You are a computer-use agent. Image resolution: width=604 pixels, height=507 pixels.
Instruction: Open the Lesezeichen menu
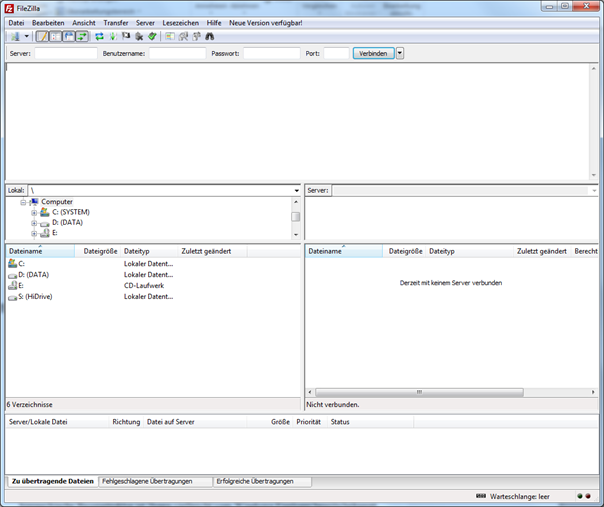180,22
